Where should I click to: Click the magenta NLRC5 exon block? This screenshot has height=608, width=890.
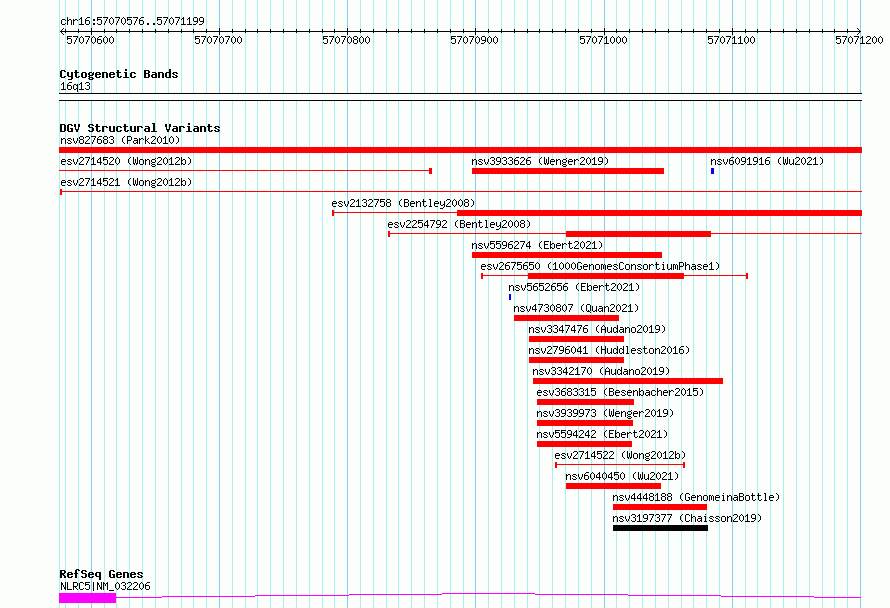click(x=87, y=598)
